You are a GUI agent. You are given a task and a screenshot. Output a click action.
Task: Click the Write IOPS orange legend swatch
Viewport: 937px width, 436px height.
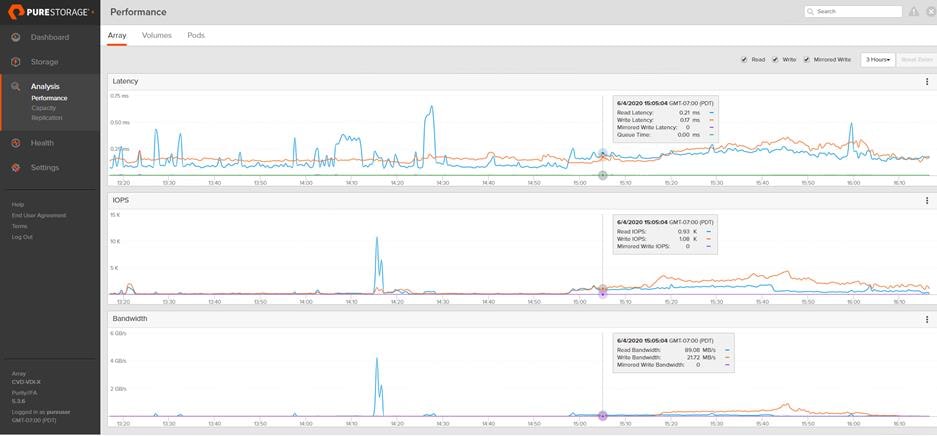pyautogui.click(x=711, y=238)
